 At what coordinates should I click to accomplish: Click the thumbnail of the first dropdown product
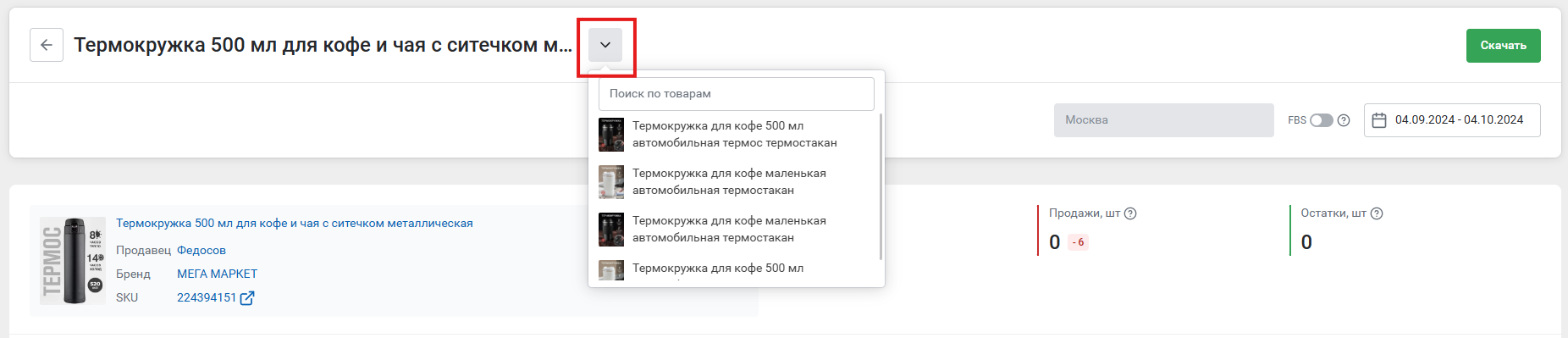(x=611, y=135)
